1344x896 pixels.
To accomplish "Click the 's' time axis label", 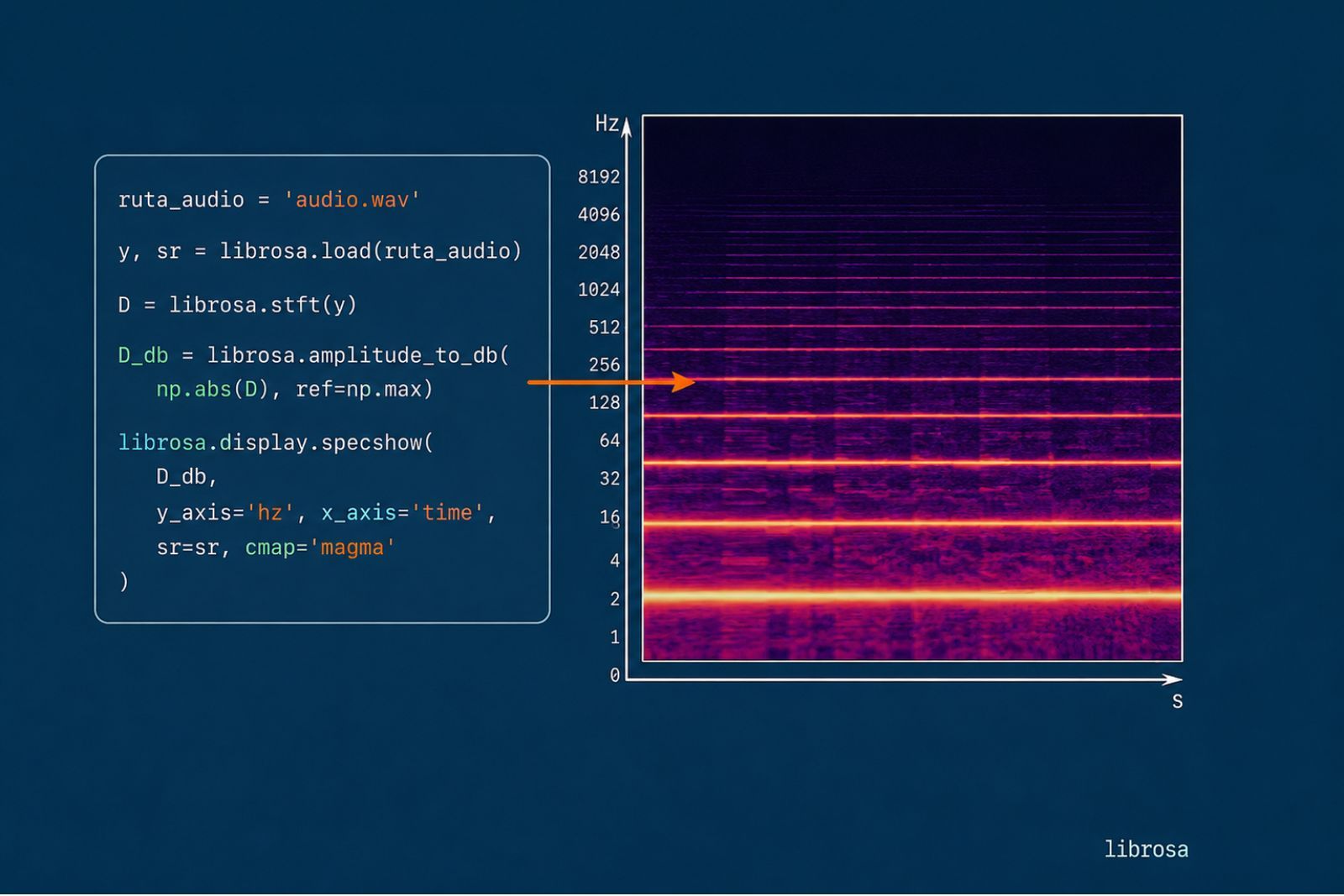I will (x=1177, y=702).
